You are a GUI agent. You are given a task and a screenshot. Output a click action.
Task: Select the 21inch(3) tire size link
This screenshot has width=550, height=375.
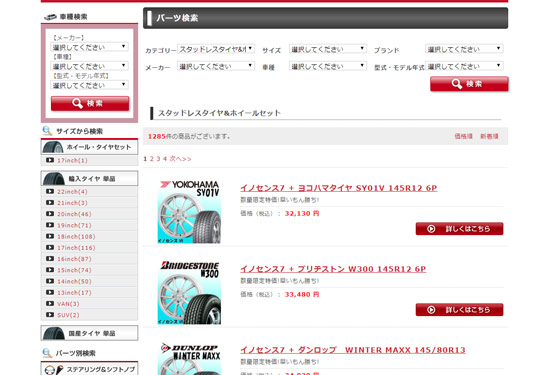[72, 203]
